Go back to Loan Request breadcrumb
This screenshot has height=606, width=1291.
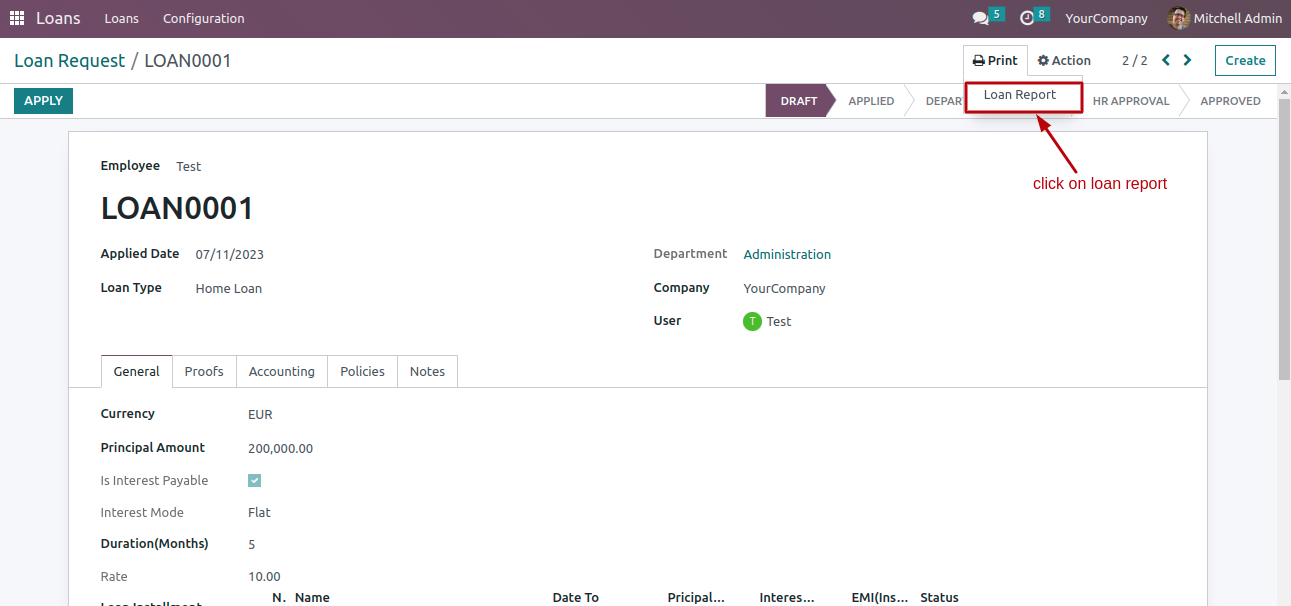[x=70, y=61]
